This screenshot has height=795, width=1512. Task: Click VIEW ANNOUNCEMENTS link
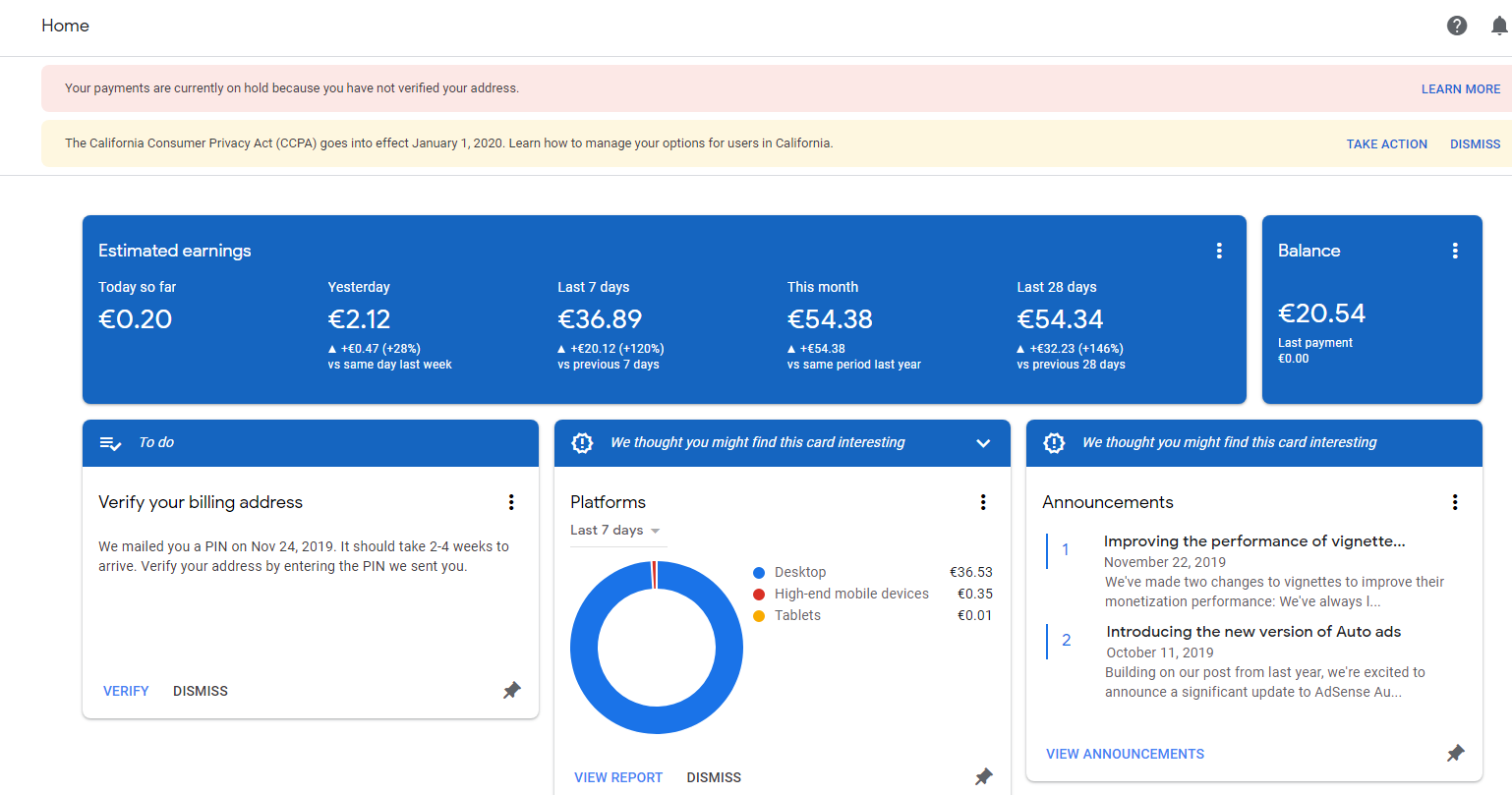click(x=1125, y=754)
